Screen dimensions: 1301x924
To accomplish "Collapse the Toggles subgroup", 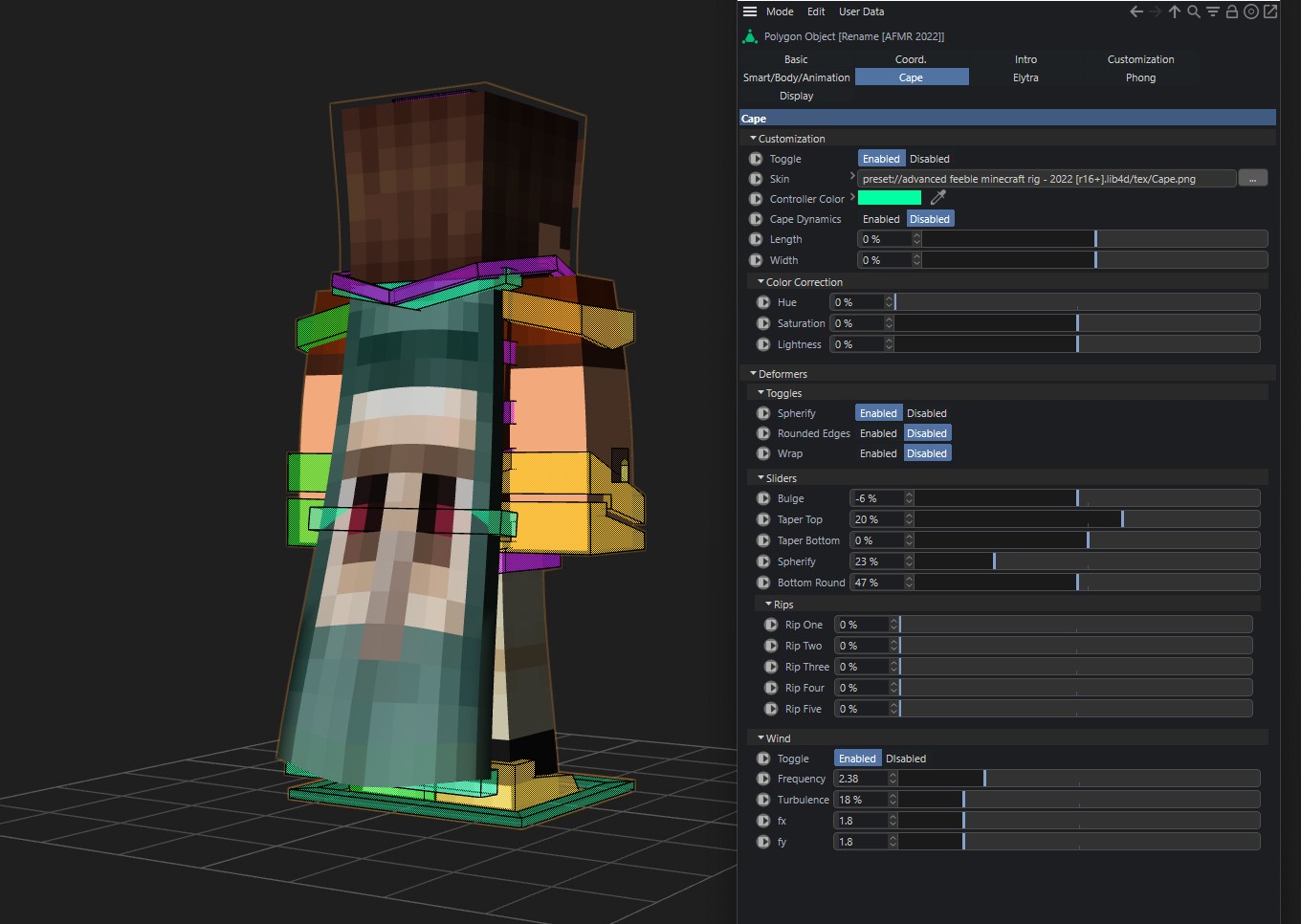I will click(x=761, y=393).
